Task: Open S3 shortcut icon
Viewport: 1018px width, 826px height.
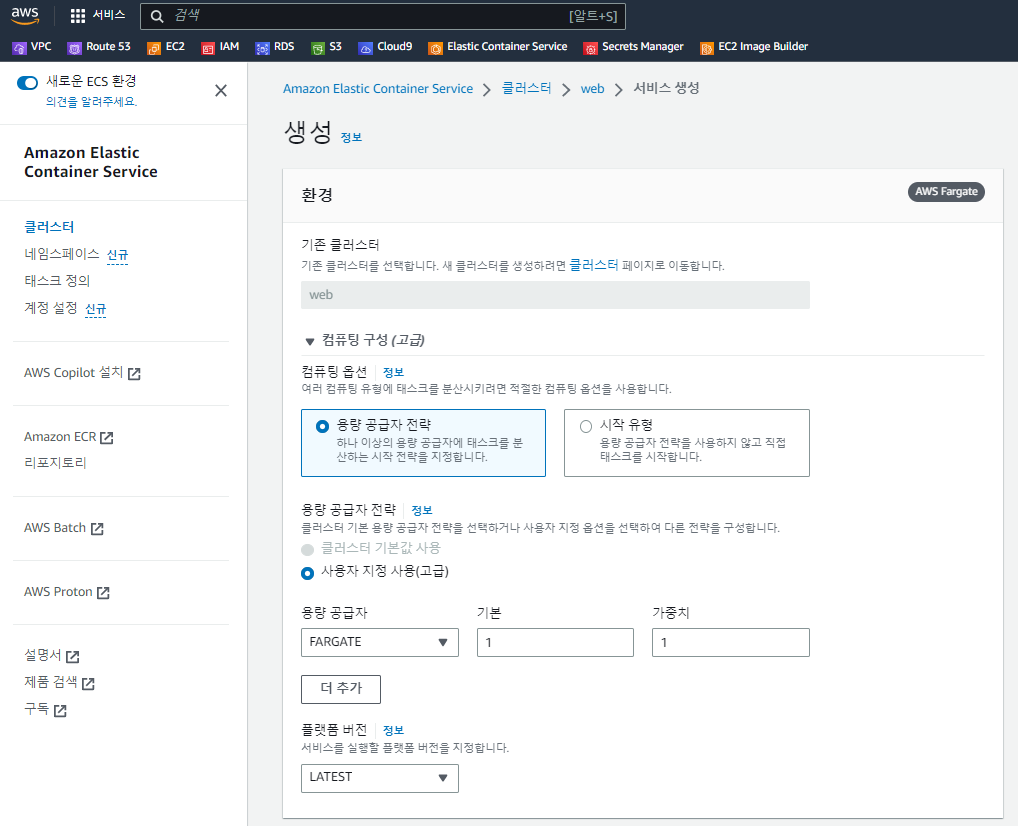Action: (x=317, y=47)
